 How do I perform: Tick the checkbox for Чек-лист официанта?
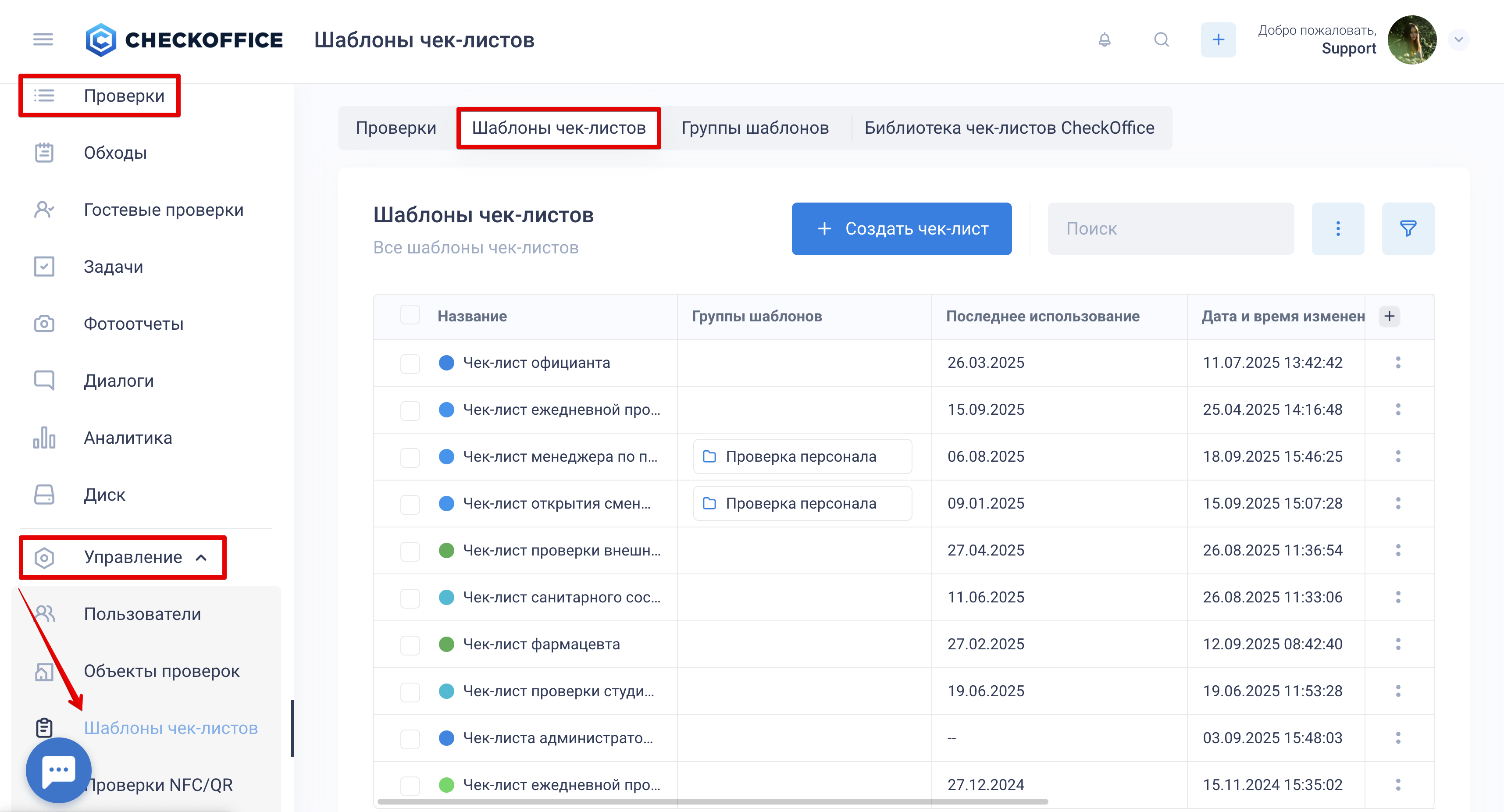[x=410, y=363]
